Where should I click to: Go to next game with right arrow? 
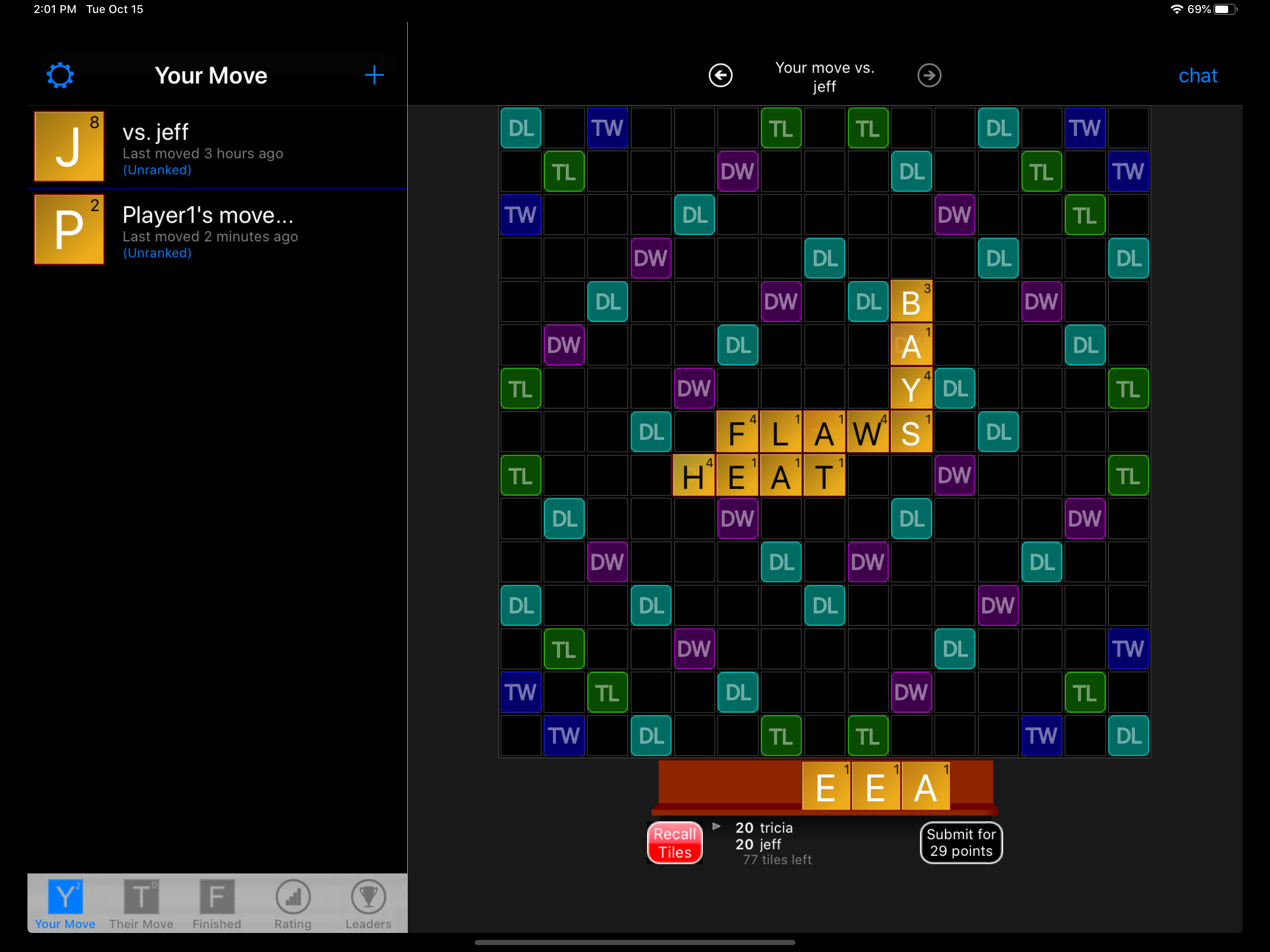pyautogui.click(x=928, y=75)
